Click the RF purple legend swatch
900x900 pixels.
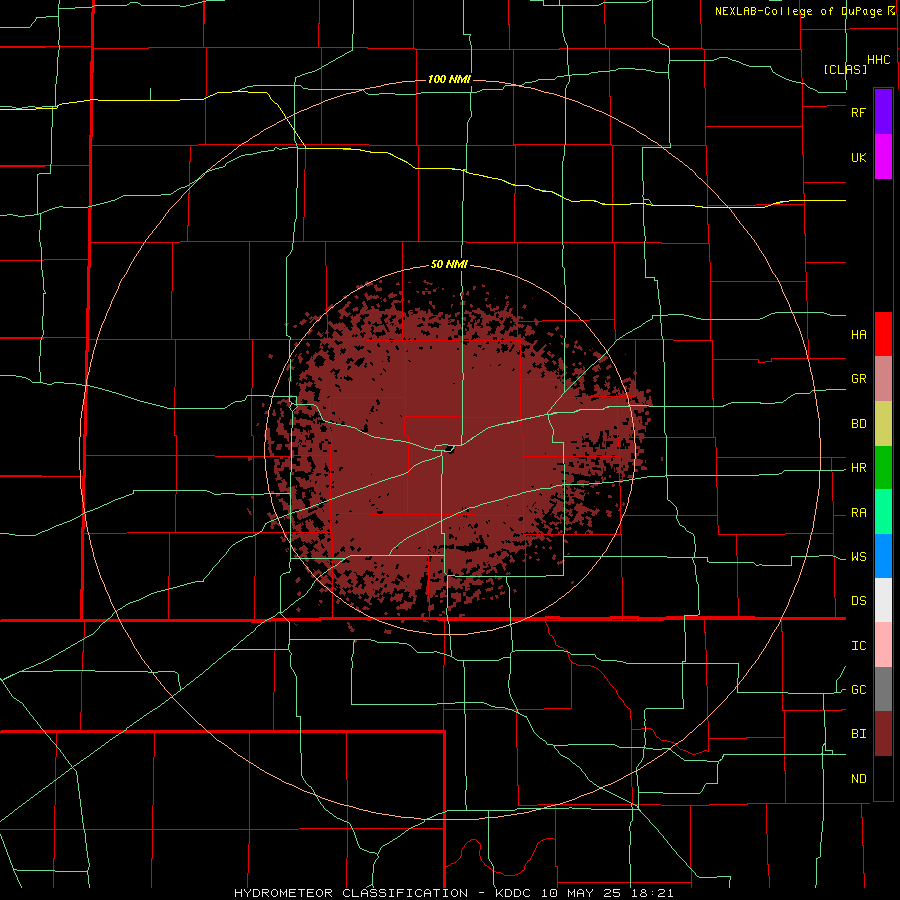(883, 112)
